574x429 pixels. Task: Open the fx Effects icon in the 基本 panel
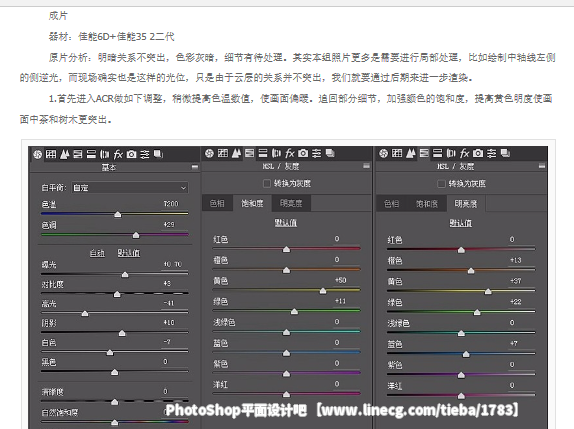pos(118,154)
